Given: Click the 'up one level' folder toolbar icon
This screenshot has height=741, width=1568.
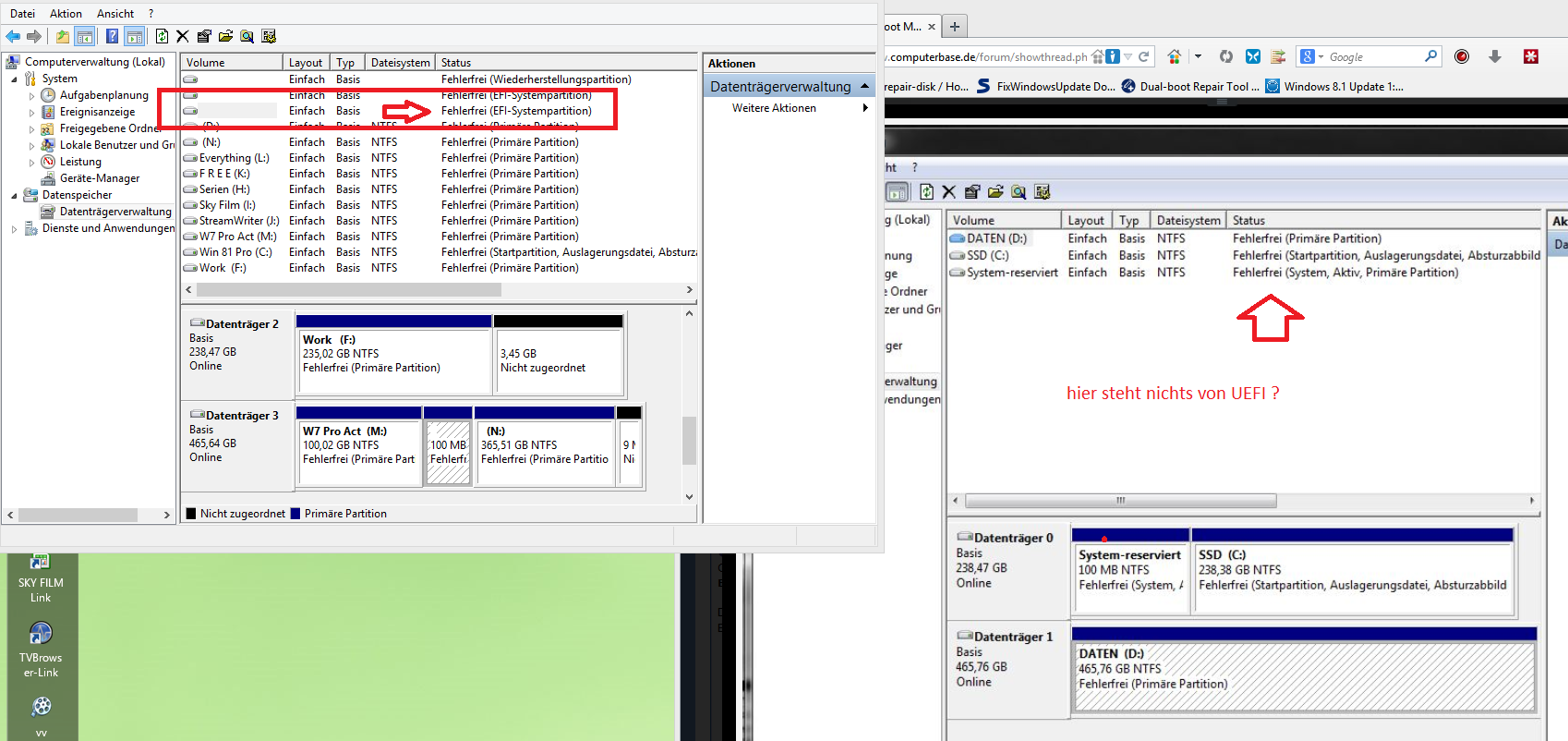Looking at the screenshot, I should pyautogui.click(x=62, y=36).
